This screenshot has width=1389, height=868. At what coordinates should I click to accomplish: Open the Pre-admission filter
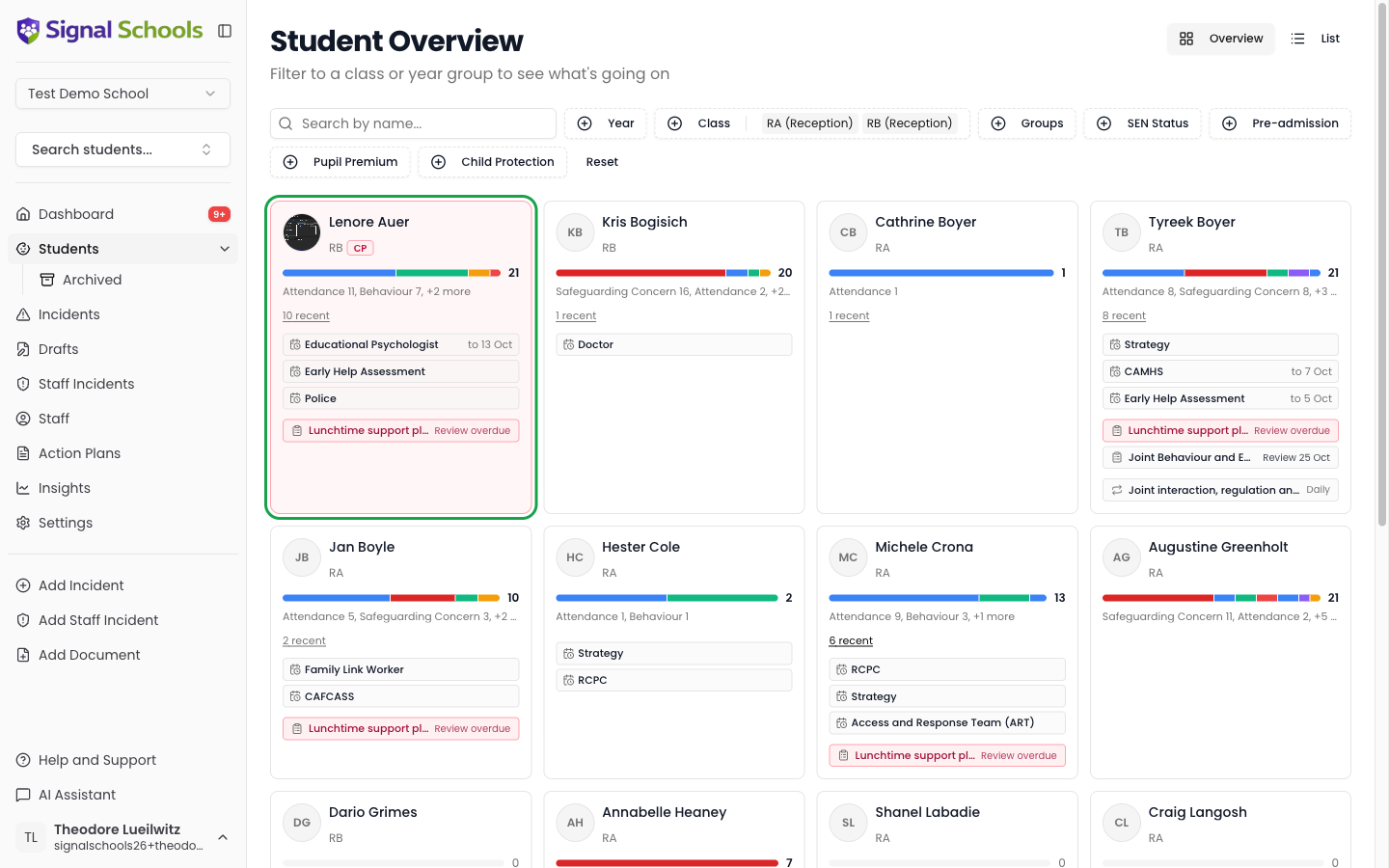tap(1280, 123)
